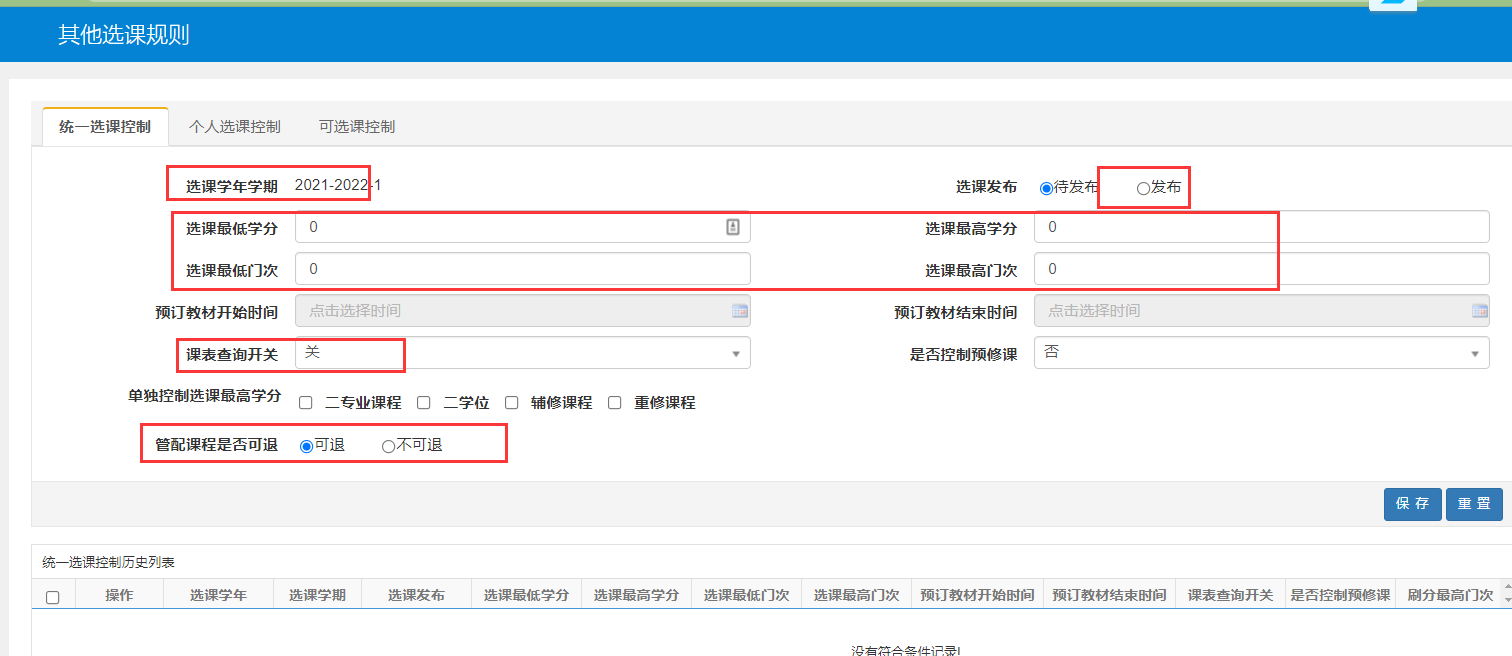Select the 待发布 radio option

pyautogui.click(x=1046, y=188)
